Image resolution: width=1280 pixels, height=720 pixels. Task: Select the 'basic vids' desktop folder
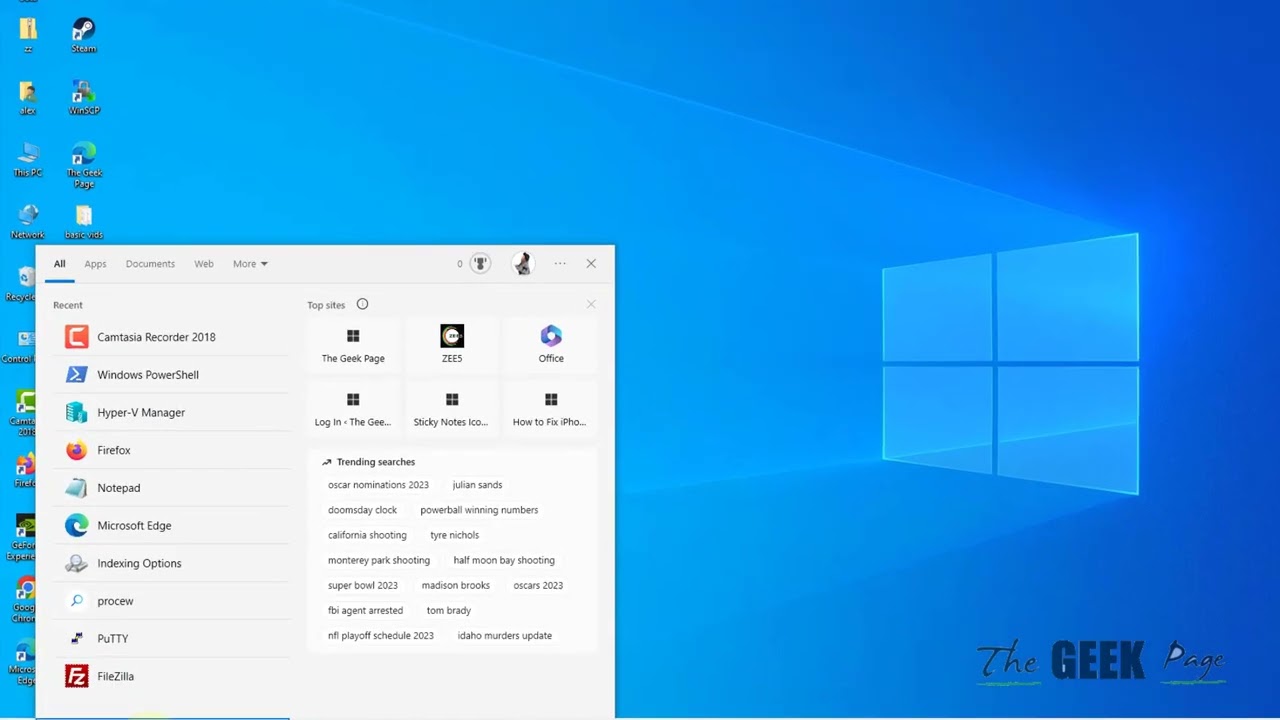point(84,222)
